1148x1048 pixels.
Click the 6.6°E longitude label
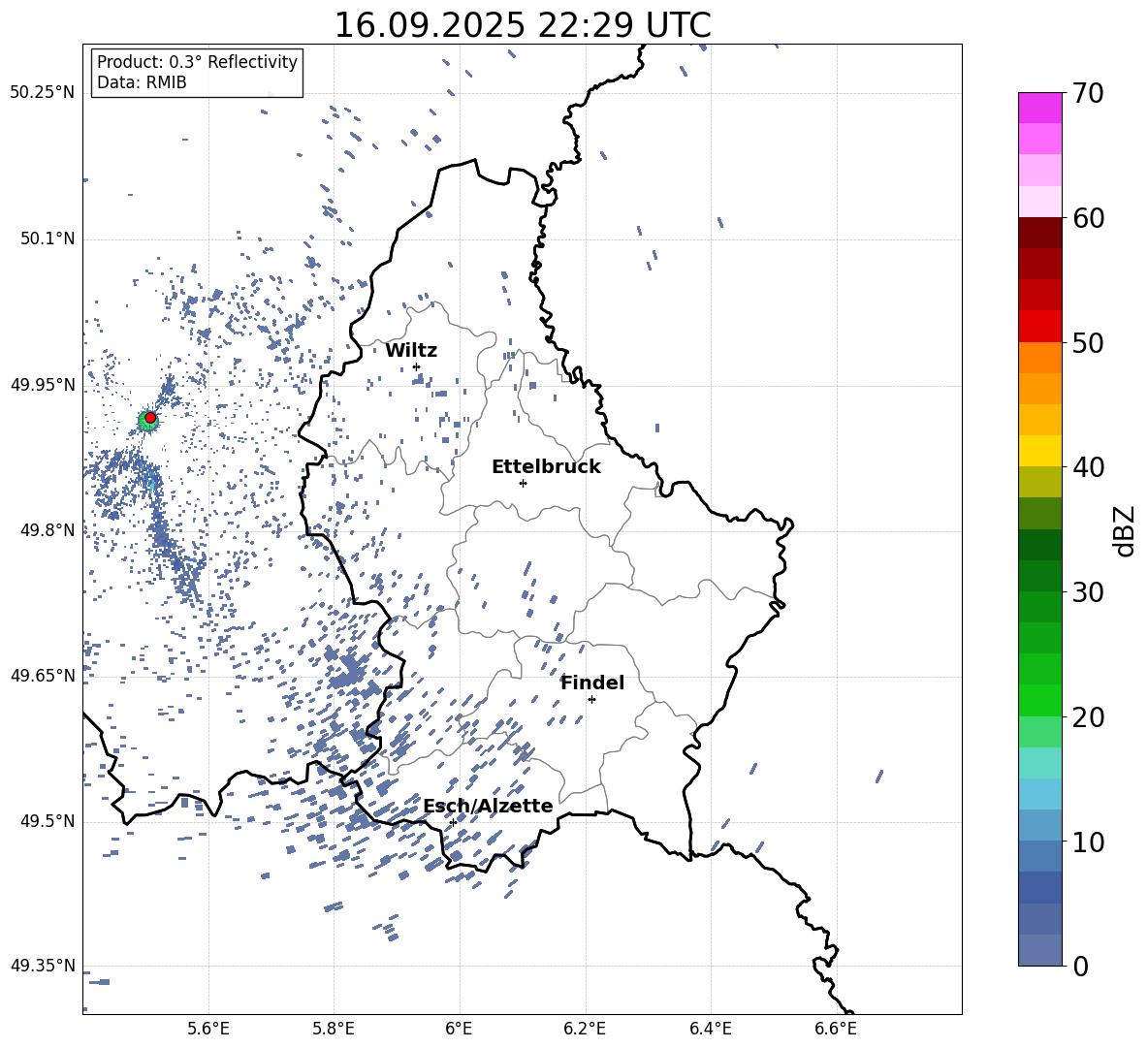[x=836, y=1029]
